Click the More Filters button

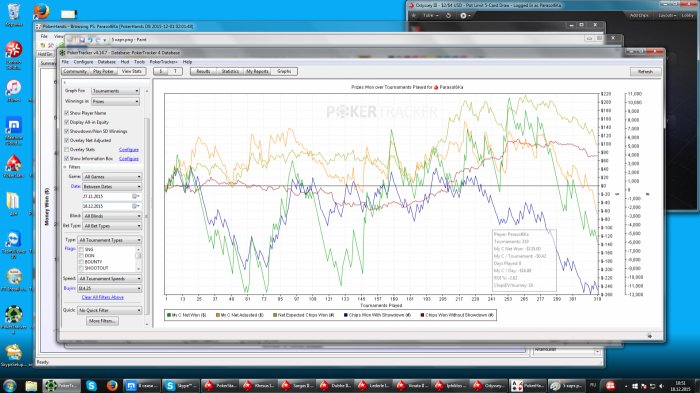click(x=102, y=321)
